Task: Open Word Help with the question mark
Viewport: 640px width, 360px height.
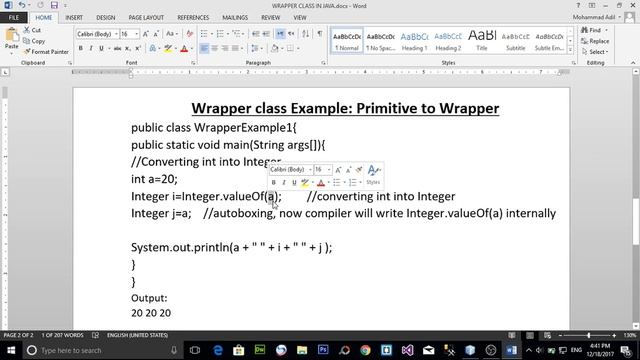Action: [x=578, y=5]
